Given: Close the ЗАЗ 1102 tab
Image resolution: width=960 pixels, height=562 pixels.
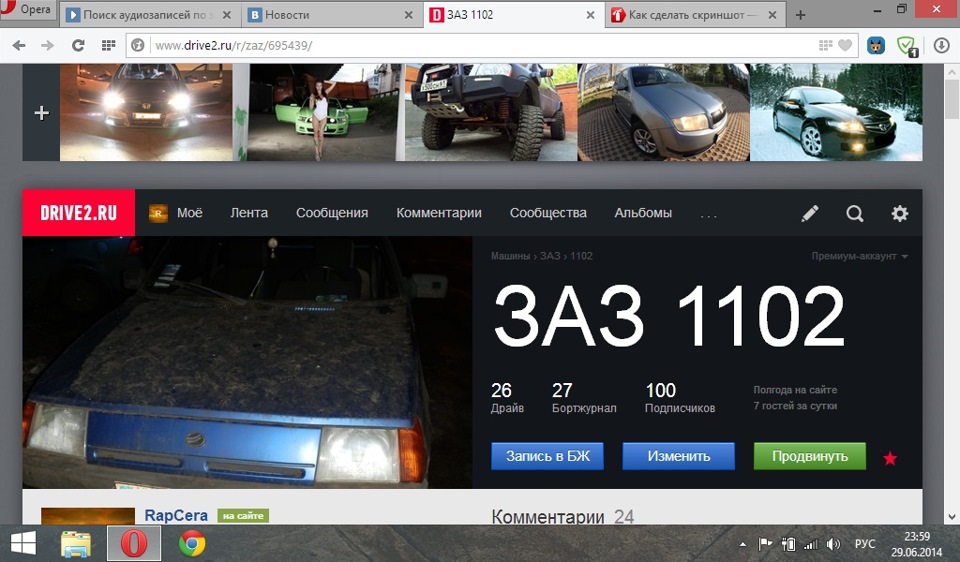Looking at the screenshot, I should (590, 15).
